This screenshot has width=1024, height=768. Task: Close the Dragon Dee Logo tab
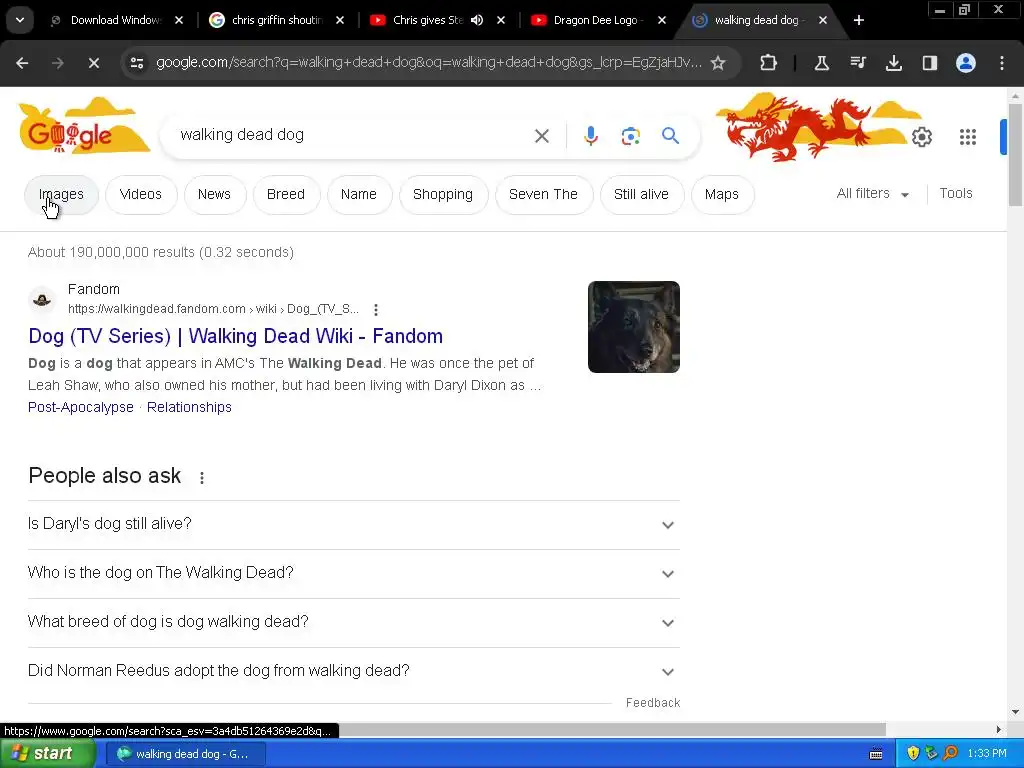(662, 20)
